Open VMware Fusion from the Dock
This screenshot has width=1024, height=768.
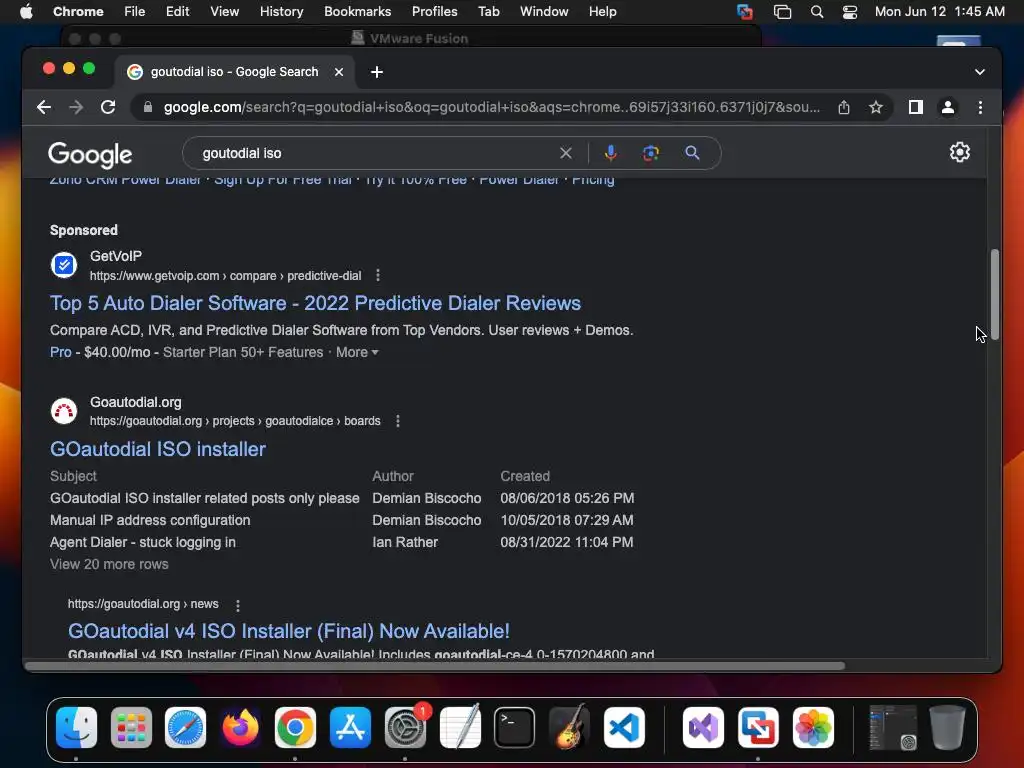pyautogui.click(x=758, y=728)
